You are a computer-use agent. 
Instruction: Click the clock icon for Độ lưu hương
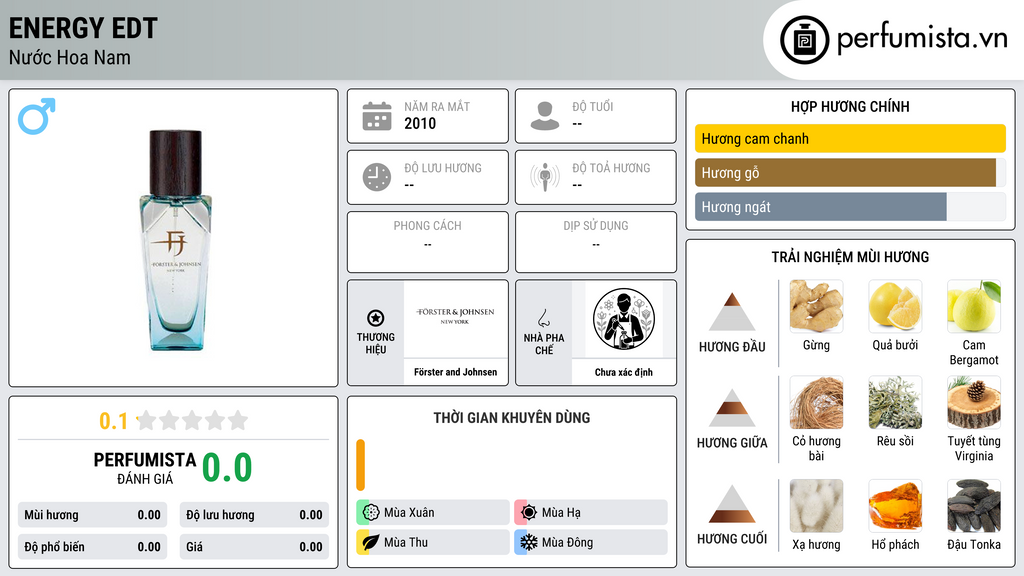(x=377, y=177)
